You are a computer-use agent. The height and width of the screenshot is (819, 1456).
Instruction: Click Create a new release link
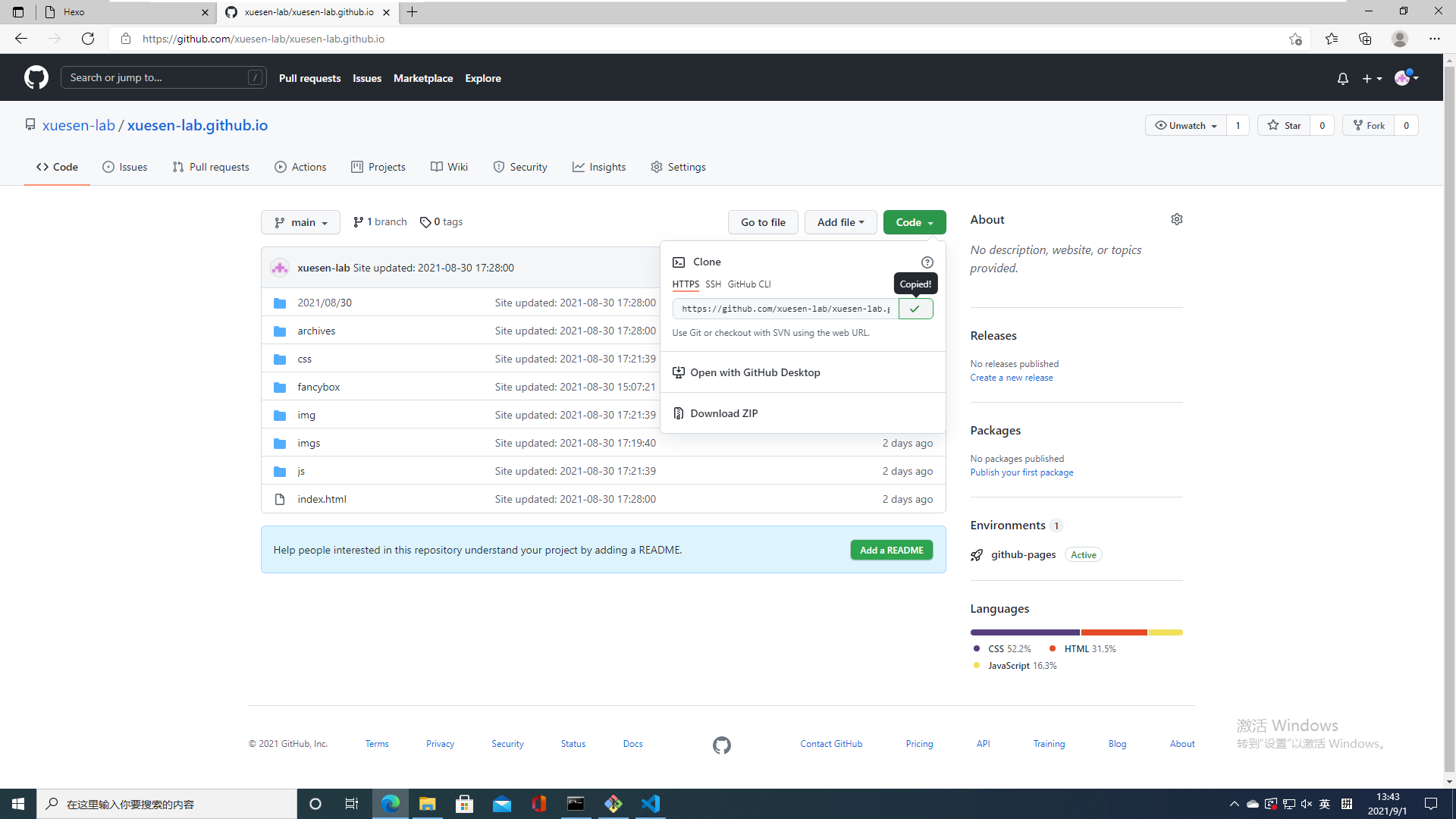(x=1011, y=378)
